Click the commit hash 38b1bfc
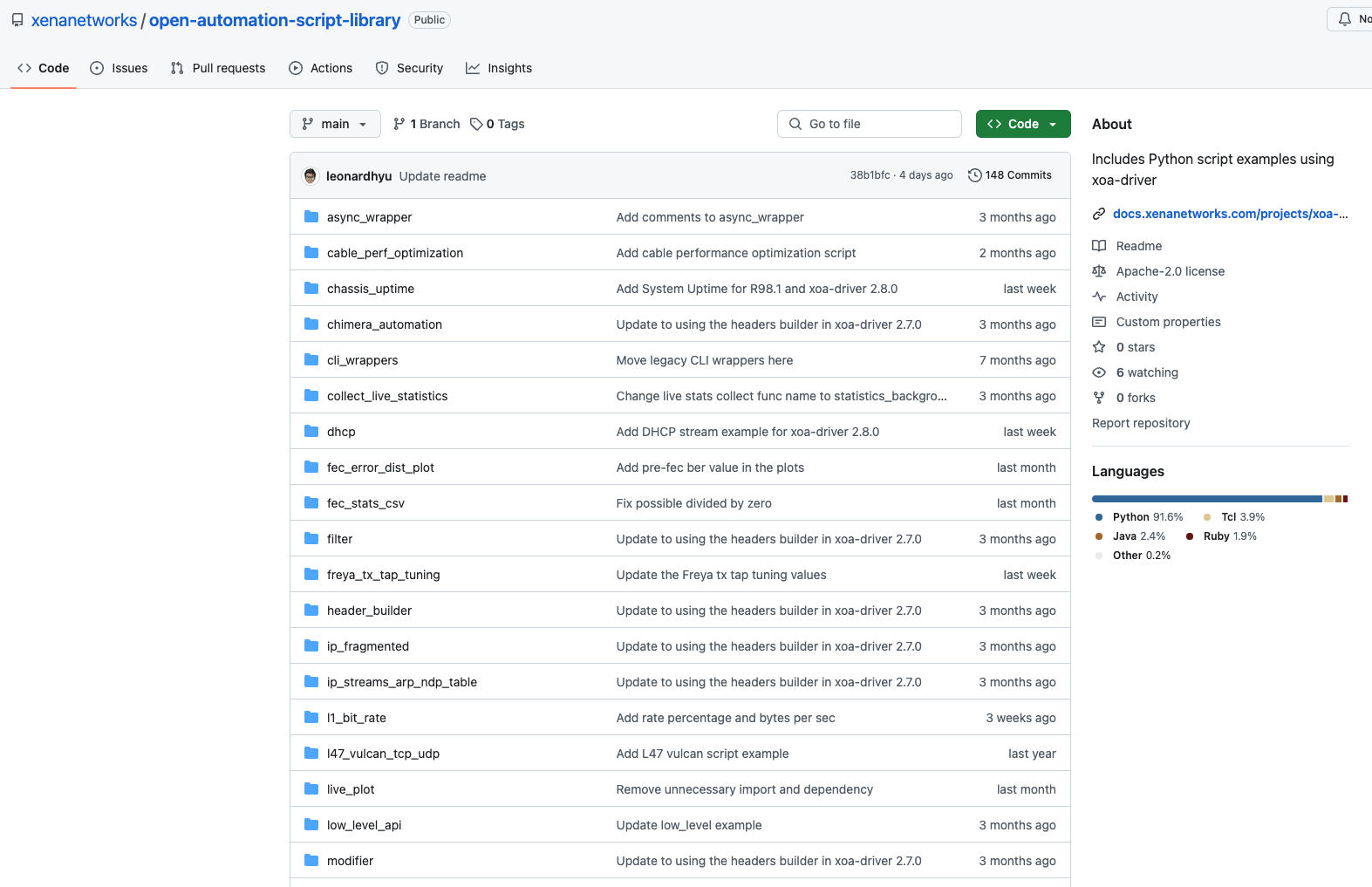1372x887 pixels. point(870,175)
